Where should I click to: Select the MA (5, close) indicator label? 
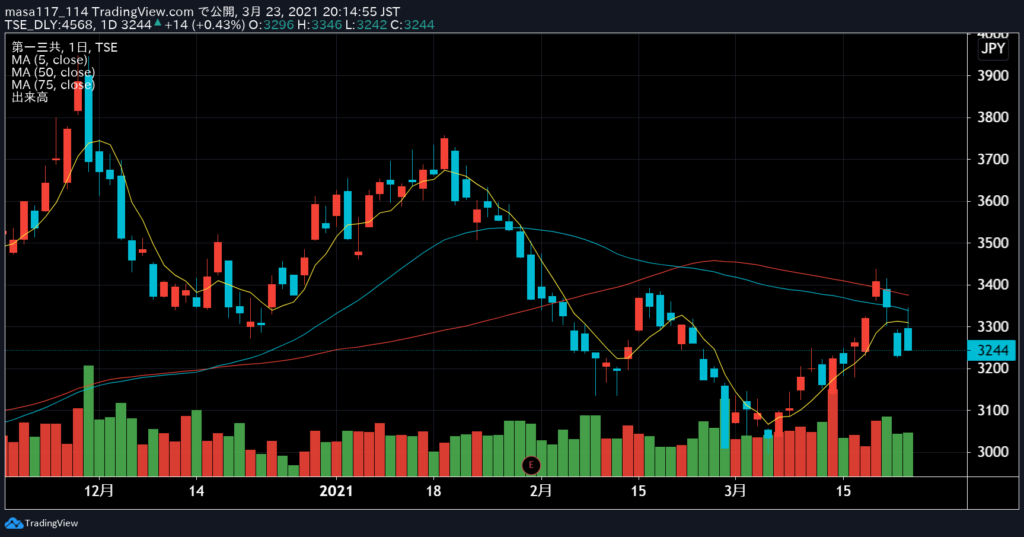click(49, 59)
